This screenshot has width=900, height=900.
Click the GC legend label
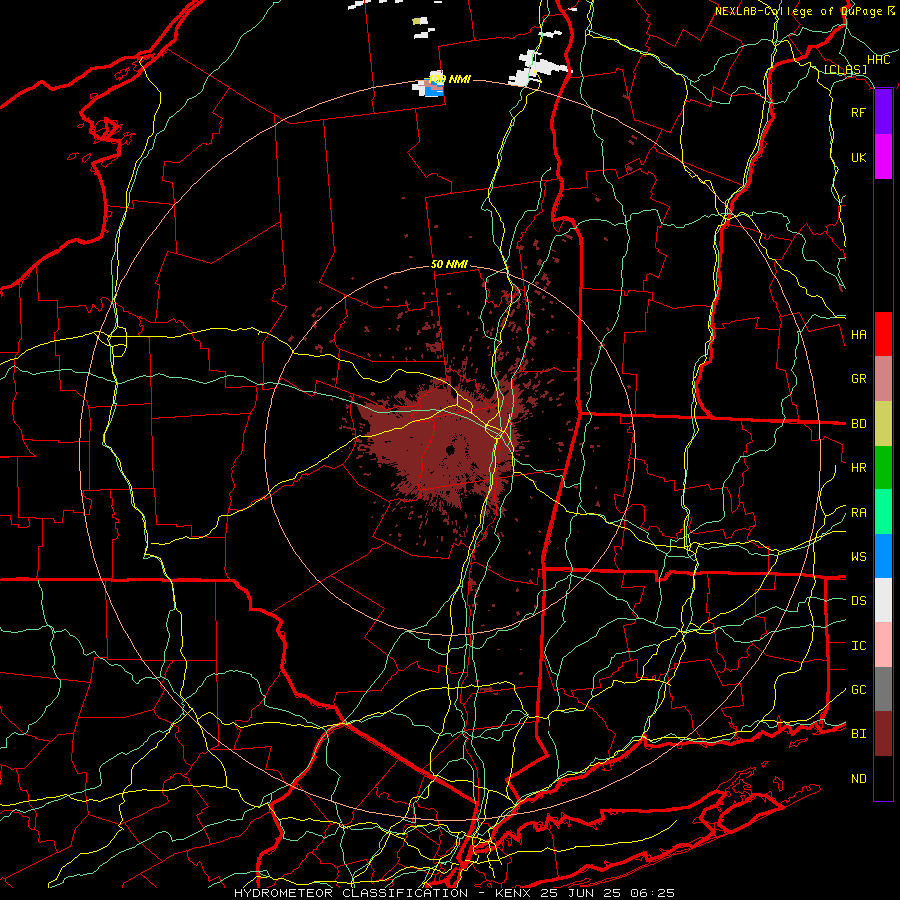click(x=858, y=690)
